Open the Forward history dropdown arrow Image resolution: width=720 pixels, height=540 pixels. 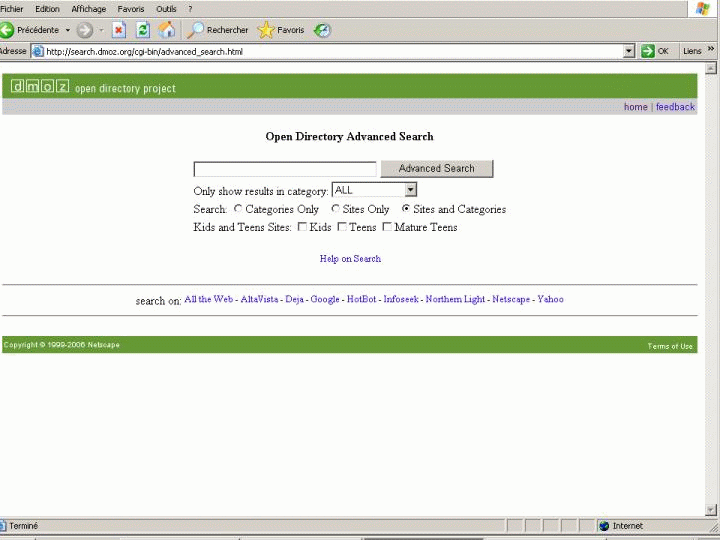101,30
